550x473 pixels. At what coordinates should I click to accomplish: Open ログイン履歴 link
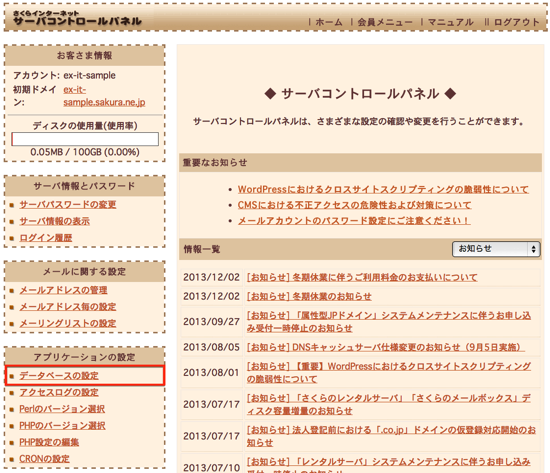[x=46, y=238]
